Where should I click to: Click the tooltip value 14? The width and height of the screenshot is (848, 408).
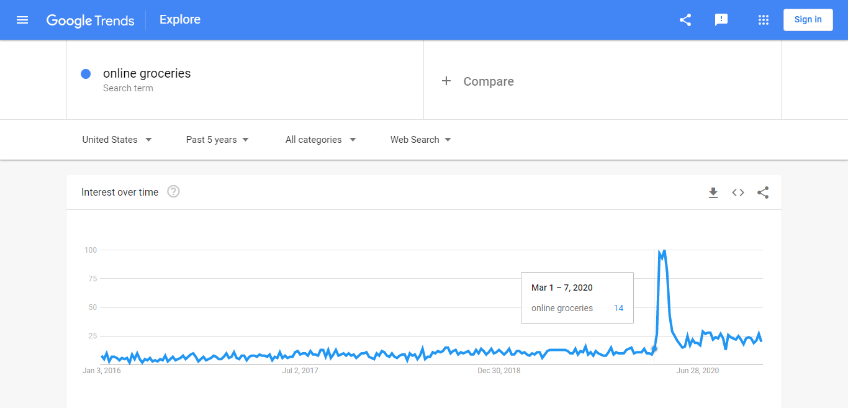coord(619,308)
